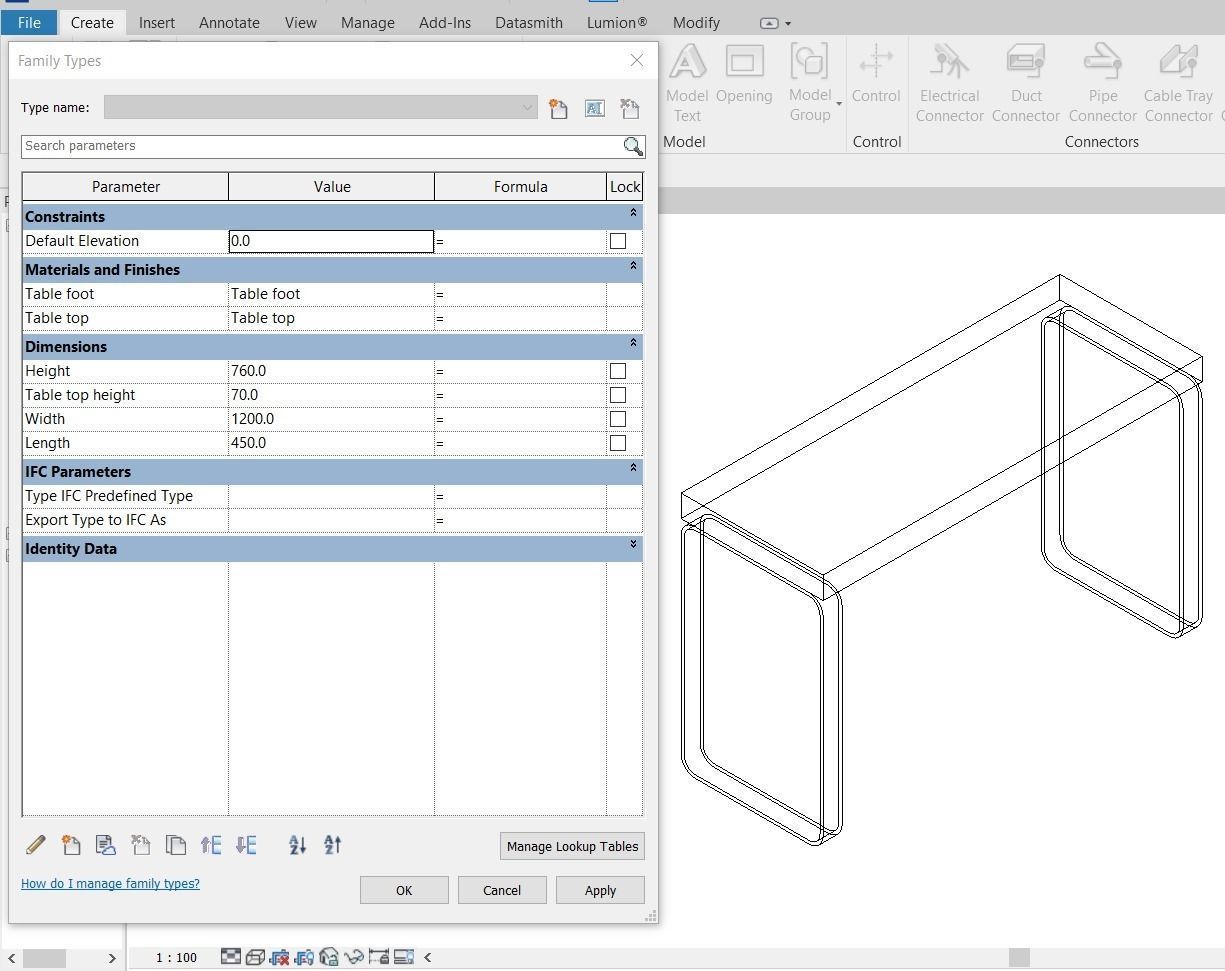The image size is (1225, 971).
Task: Select the Electrical Connector tool
Action: (949, 82)
